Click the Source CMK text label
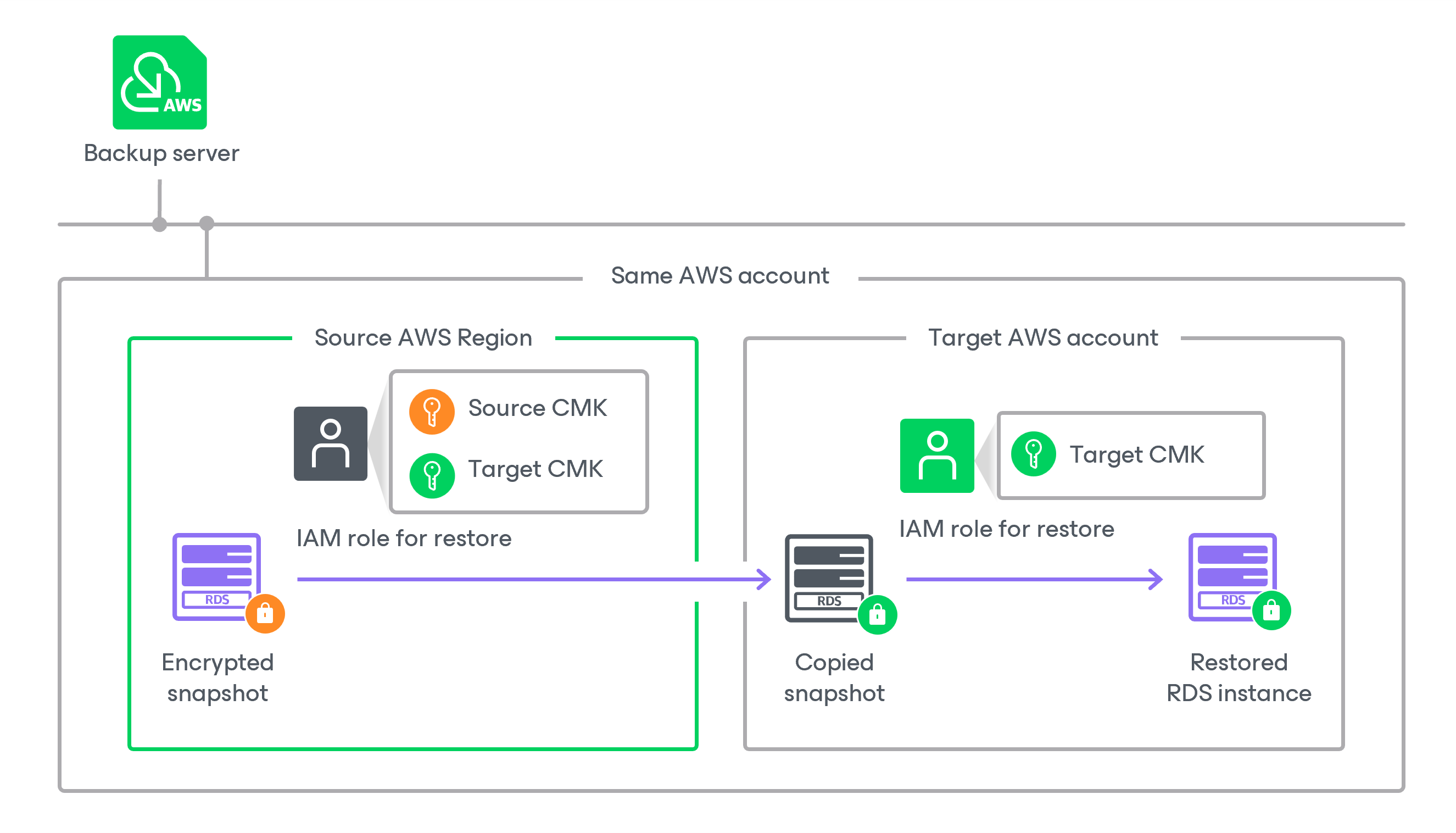This screenshot has width=1456, height=833. tap(537, 408)
